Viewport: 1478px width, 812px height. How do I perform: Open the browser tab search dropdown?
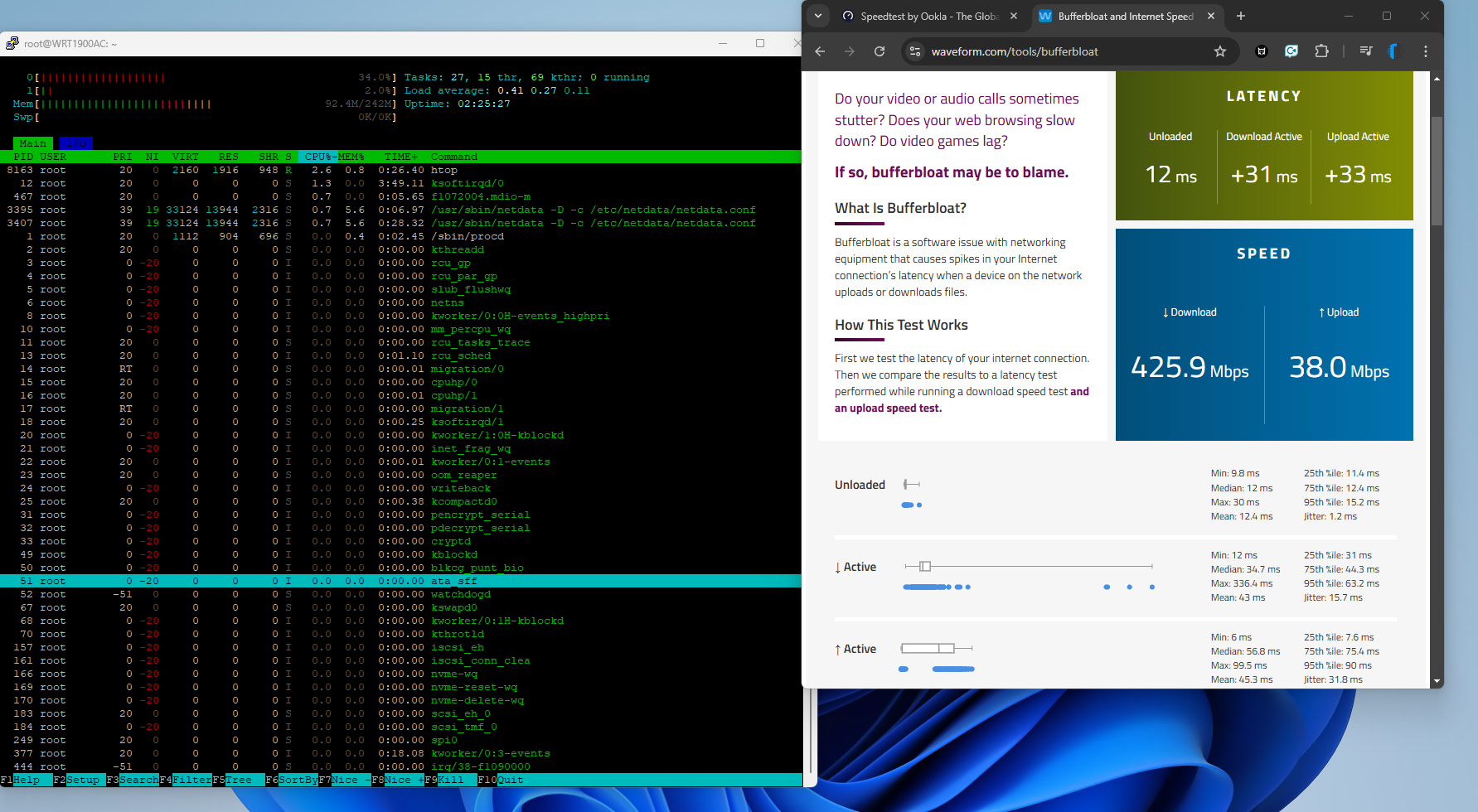pyautogui.click(x=818, y=16)
